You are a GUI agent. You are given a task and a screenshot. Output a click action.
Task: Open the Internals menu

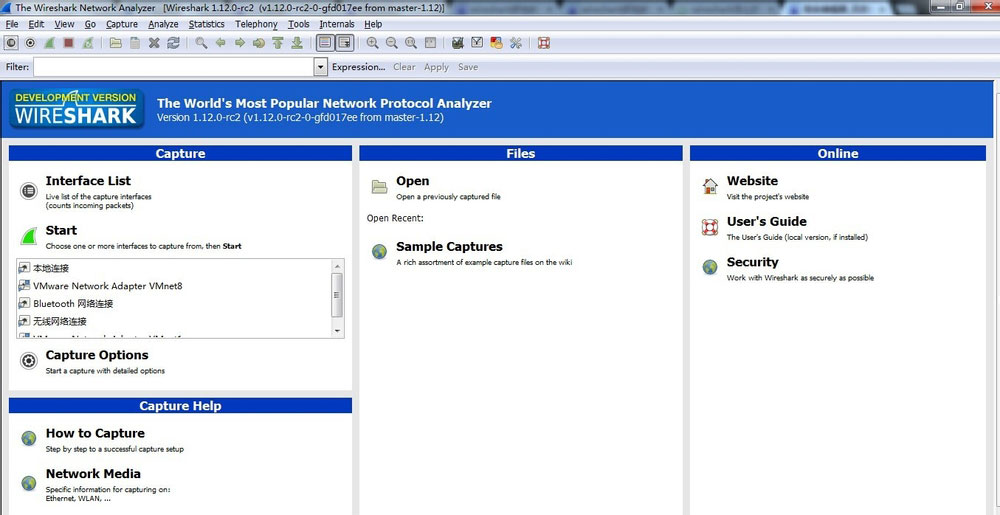point(337,24)
